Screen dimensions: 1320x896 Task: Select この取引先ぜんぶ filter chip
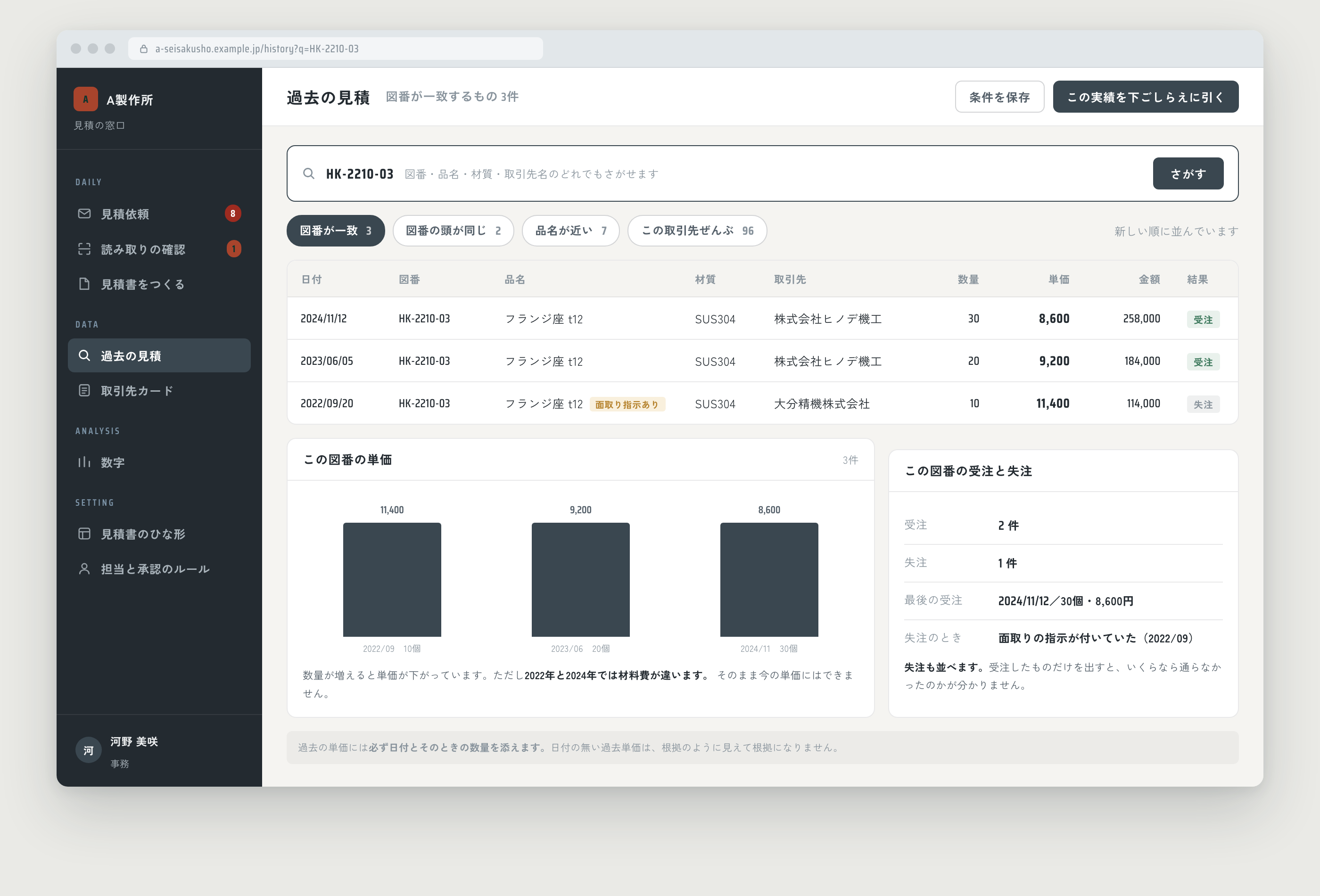coord(698,230)
